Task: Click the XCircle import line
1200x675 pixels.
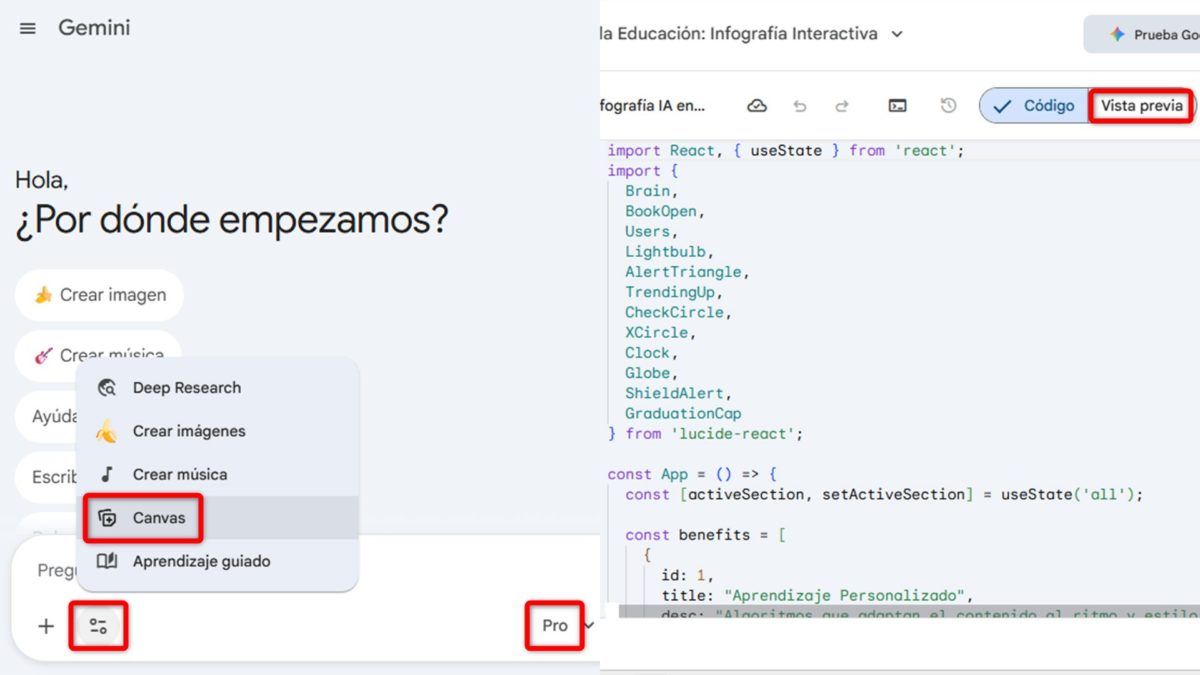Action: 661,332
